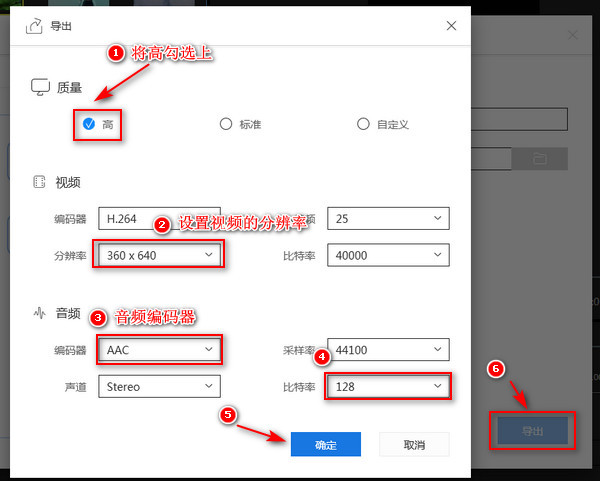Click the dimmed close X of background window
Viewport: 600px width, 481px height.
tap(573, 35)
